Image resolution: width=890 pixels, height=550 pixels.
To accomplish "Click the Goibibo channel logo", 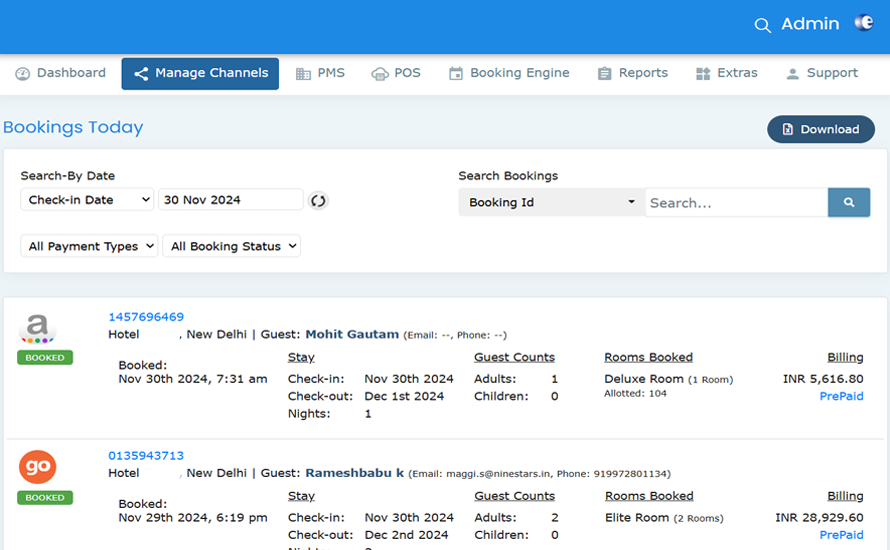I will [38, 466].
